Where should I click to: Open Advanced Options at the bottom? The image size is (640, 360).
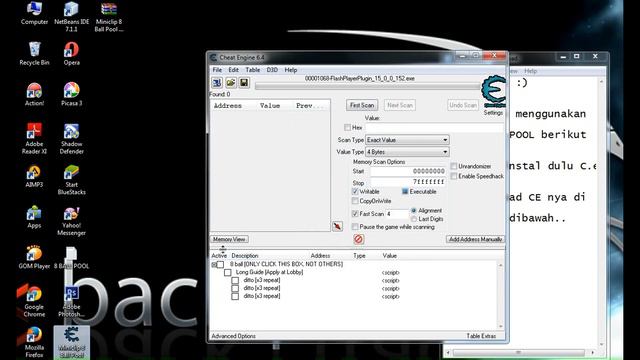click(x=233, y=336)
